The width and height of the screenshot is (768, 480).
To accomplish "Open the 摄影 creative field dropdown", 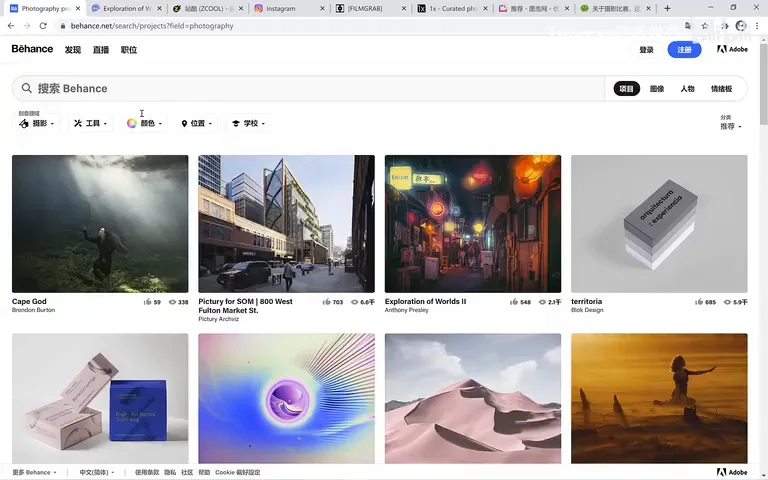I will 37,123.
